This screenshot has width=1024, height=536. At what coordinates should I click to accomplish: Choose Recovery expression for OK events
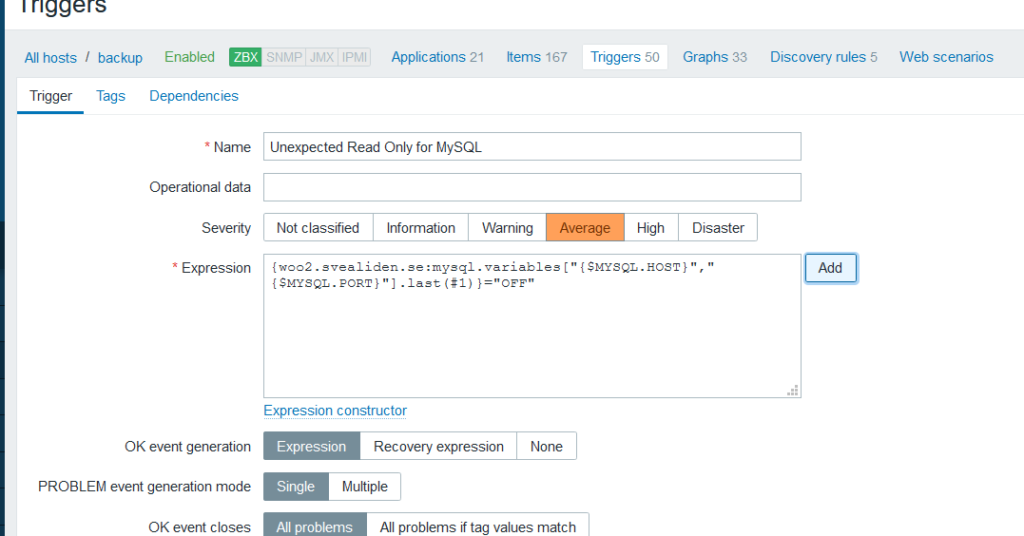coord(438,446)
